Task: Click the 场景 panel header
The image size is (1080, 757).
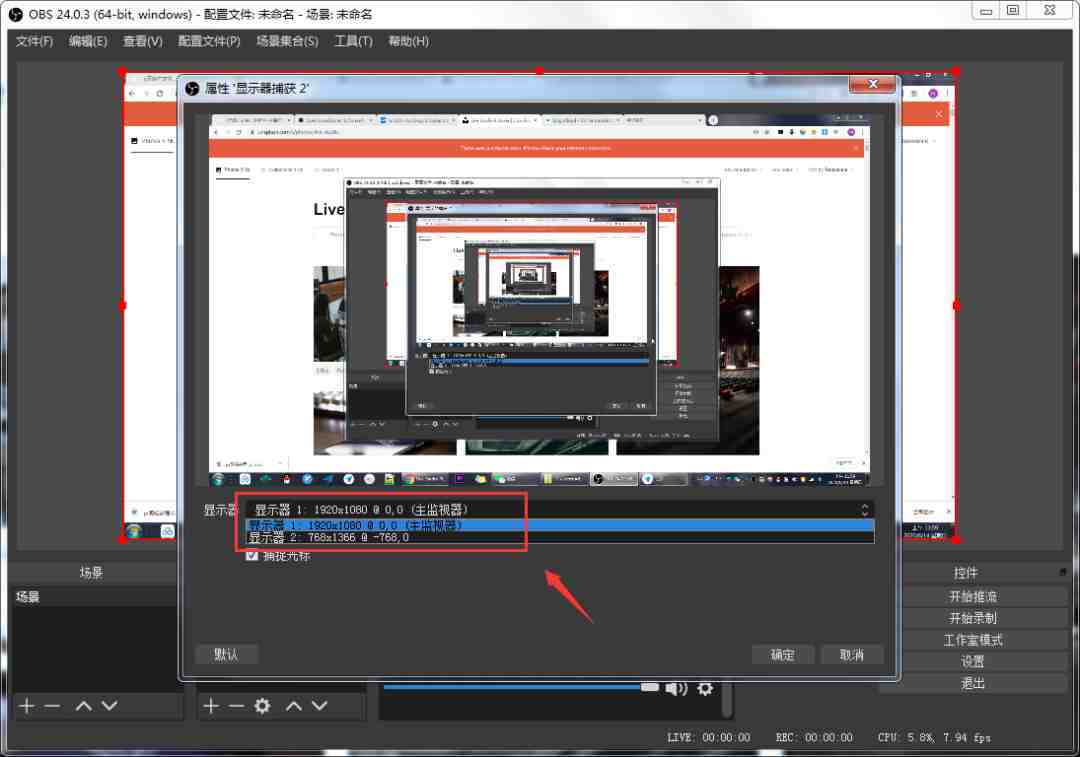Action: point(91,572)
